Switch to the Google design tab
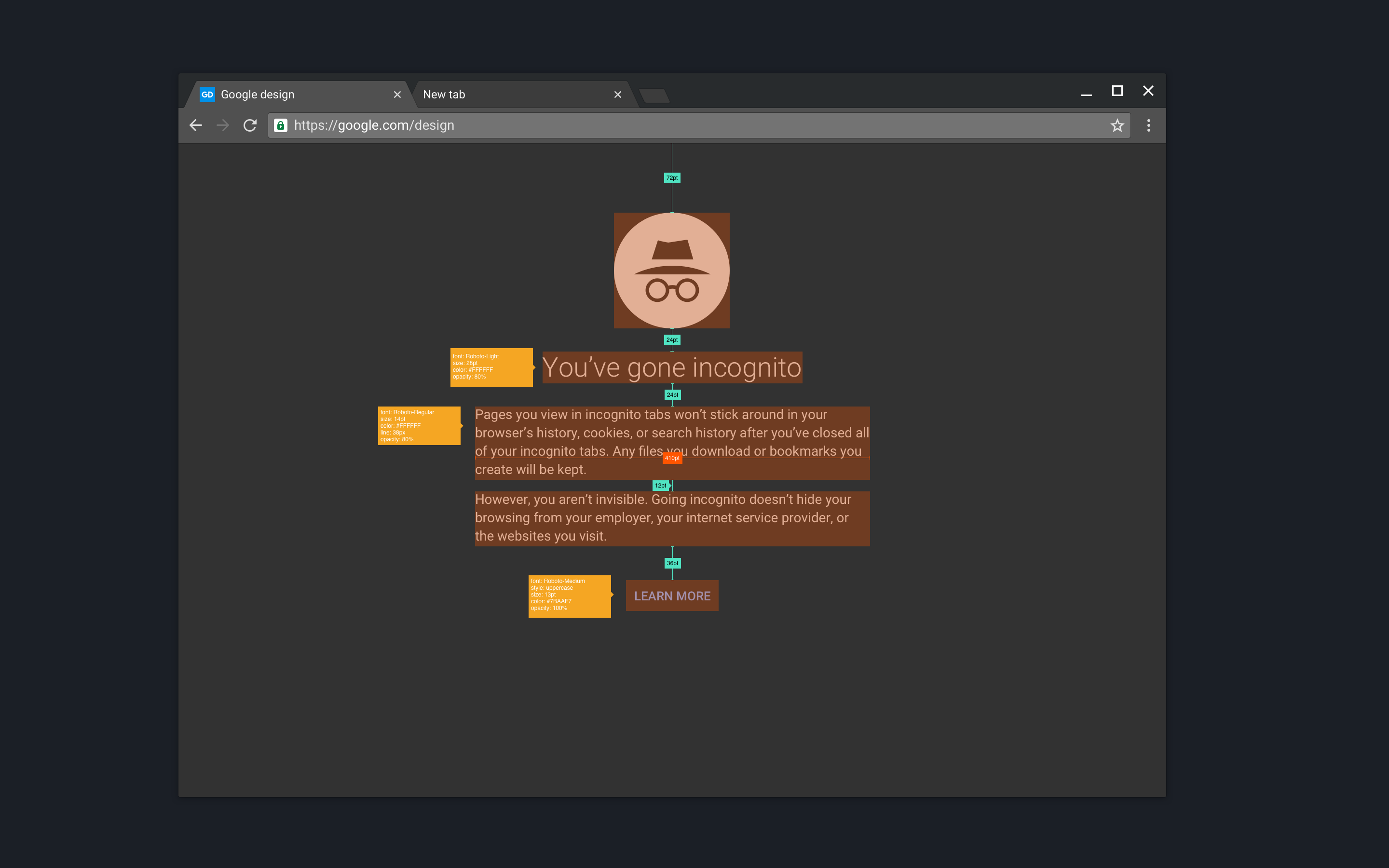Viewport: 1389px width, 868px height. (x=290, y=94)
